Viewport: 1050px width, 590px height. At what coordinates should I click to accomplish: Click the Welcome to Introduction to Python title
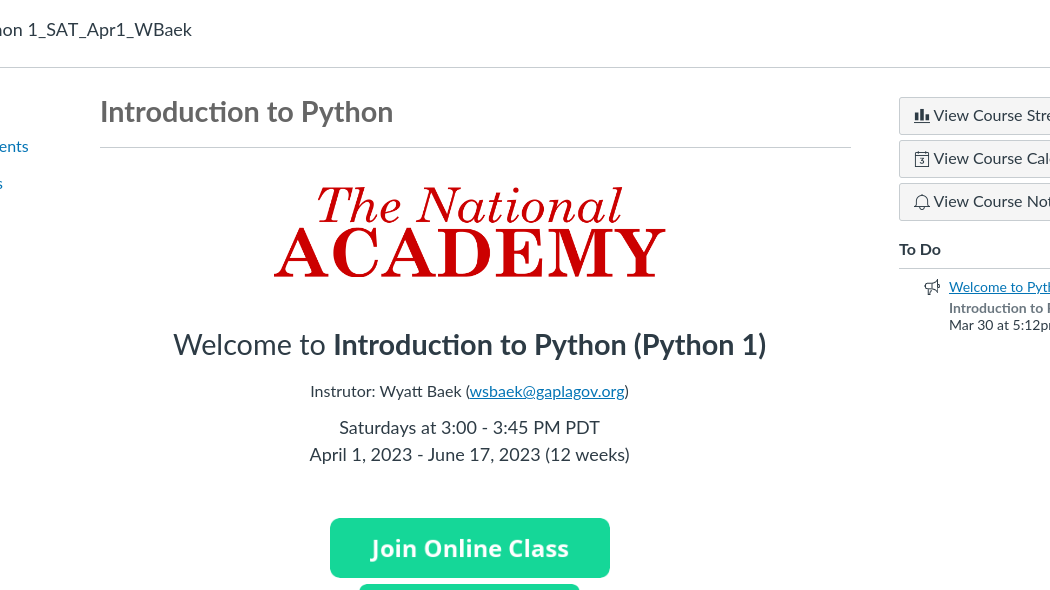[470, 345]
